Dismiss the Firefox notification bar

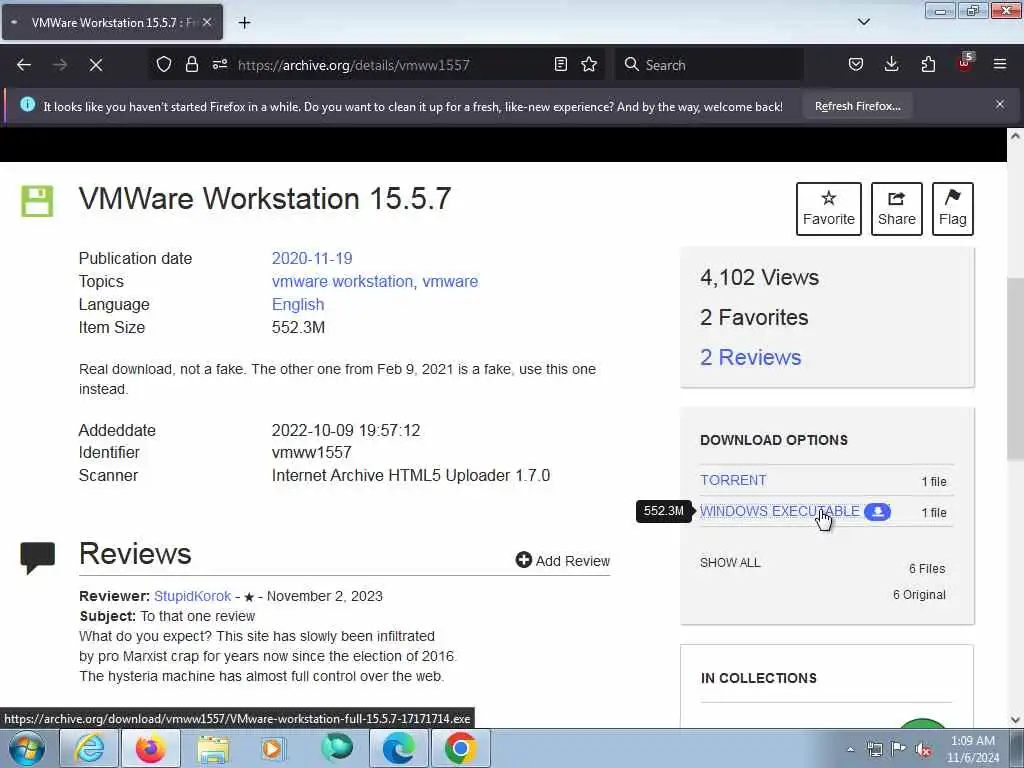[1000, 104]
